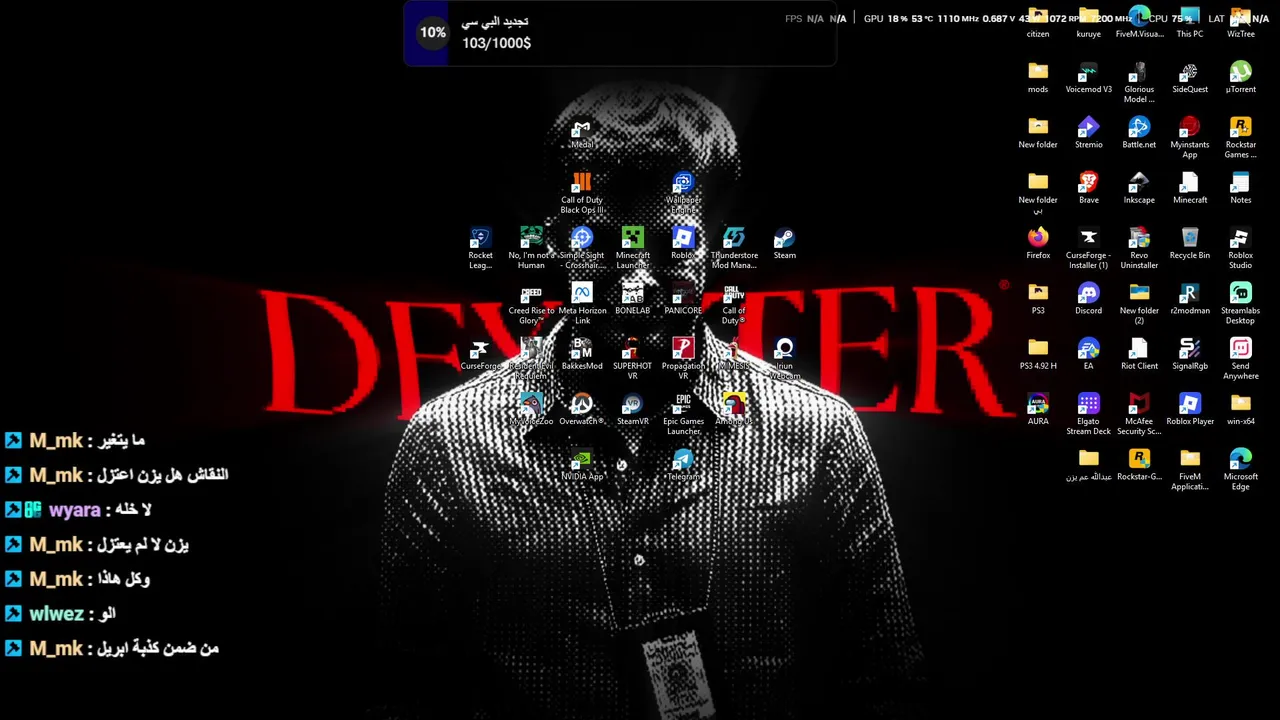Open Microsoft Edge browser
Screen dimensions: 1280x720
point(1240,470)
